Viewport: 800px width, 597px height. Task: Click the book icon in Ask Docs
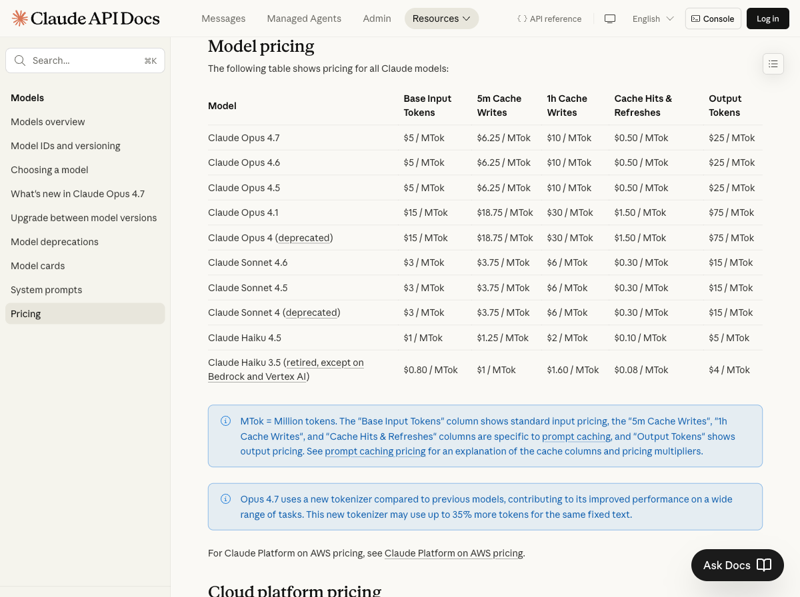tap(764, 565)
